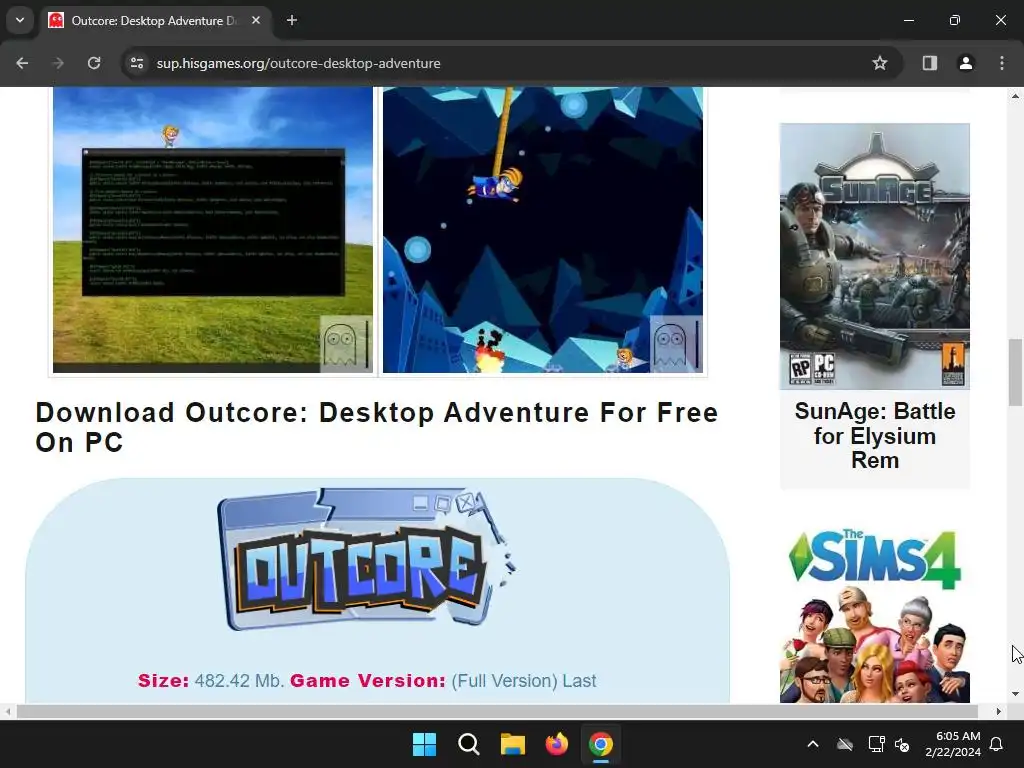The image size is (1024, 768).
Task: Open site information icon in address bar
Action: pos(137,63)
